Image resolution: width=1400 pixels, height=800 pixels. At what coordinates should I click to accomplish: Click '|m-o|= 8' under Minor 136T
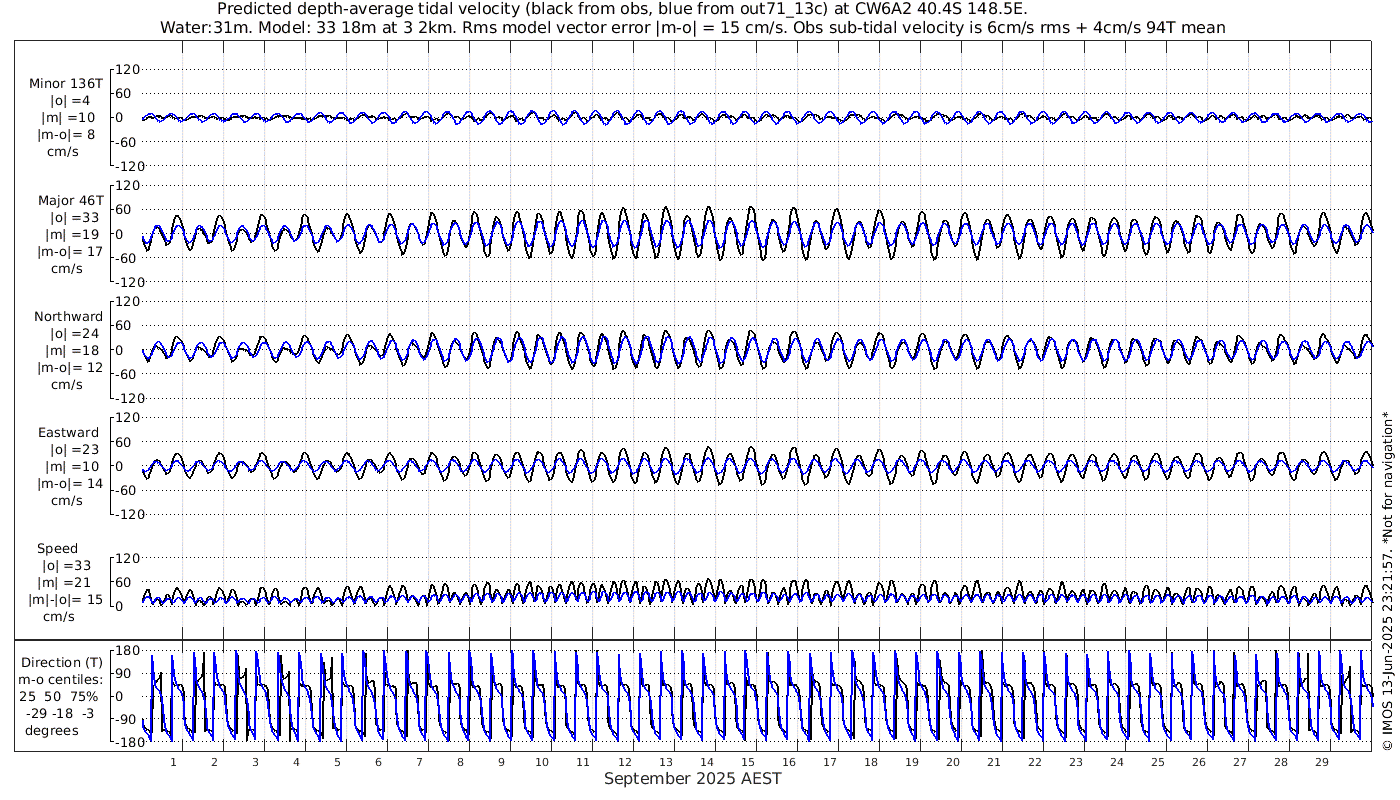[66, 135]
